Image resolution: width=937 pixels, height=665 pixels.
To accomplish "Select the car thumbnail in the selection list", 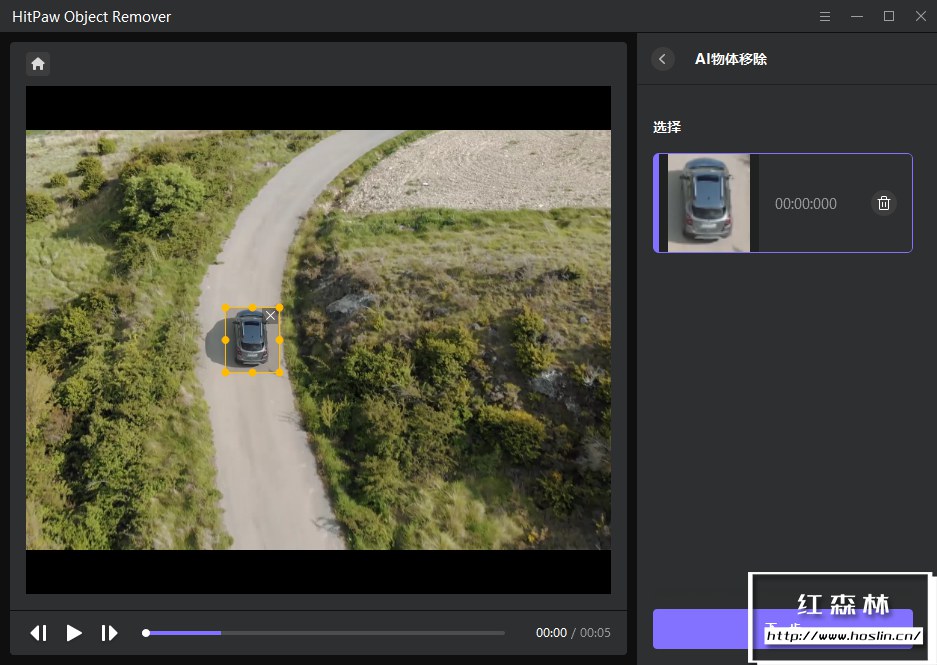I will 708,203.
